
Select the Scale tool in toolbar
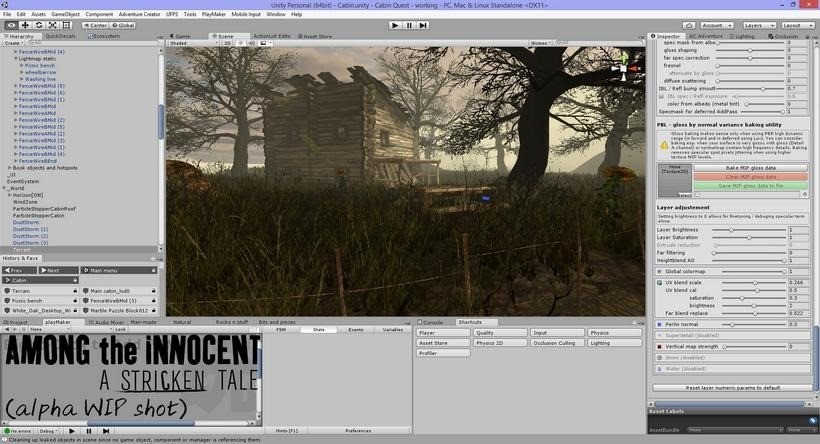52,25
